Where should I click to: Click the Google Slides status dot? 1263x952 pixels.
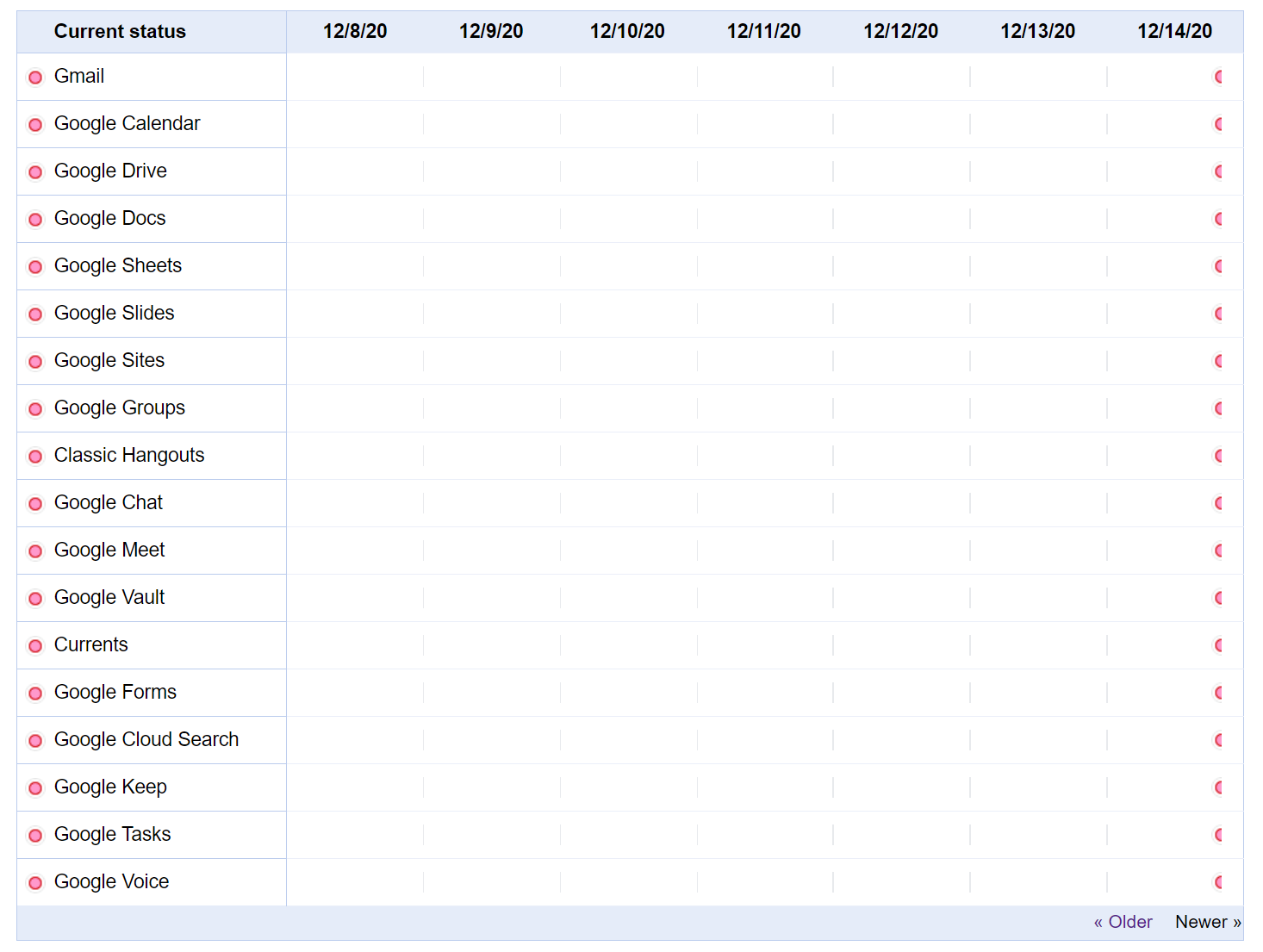pyautogui.click(x=35, y=314)
